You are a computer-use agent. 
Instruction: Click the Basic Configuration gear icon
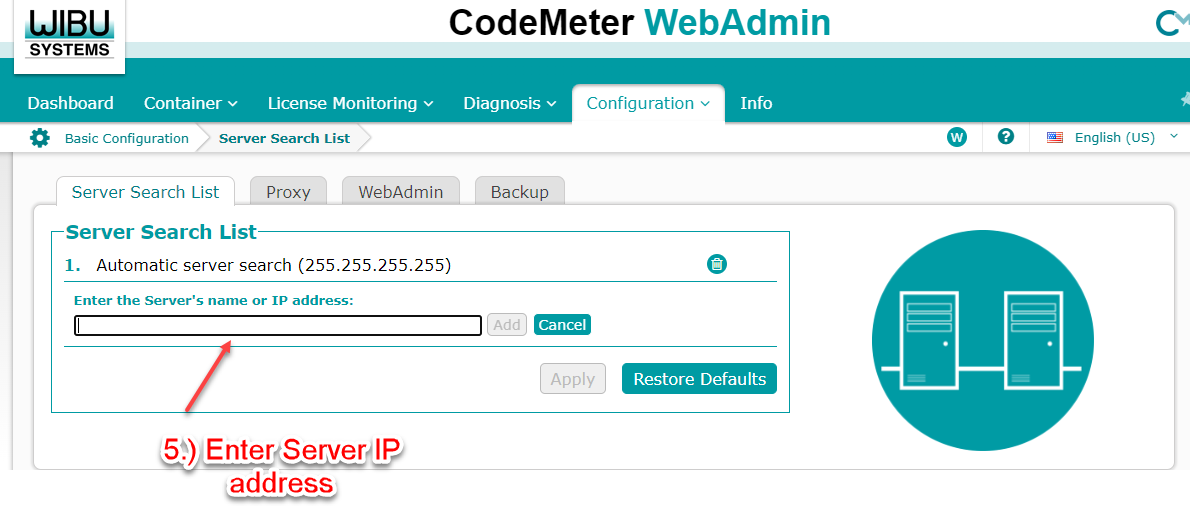pos(39,138)
